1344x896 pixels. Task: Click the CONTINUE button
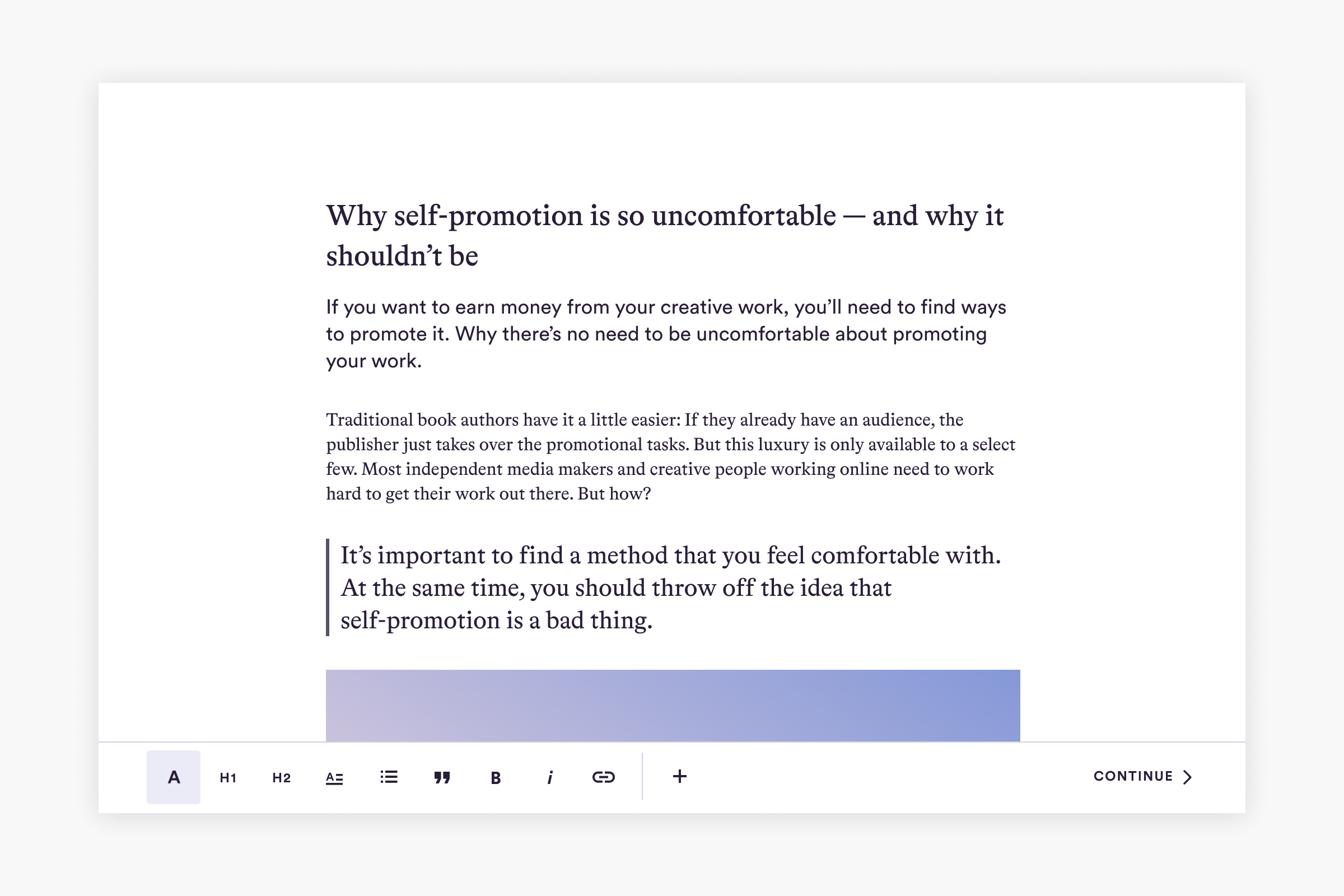tap(1143, 776)
